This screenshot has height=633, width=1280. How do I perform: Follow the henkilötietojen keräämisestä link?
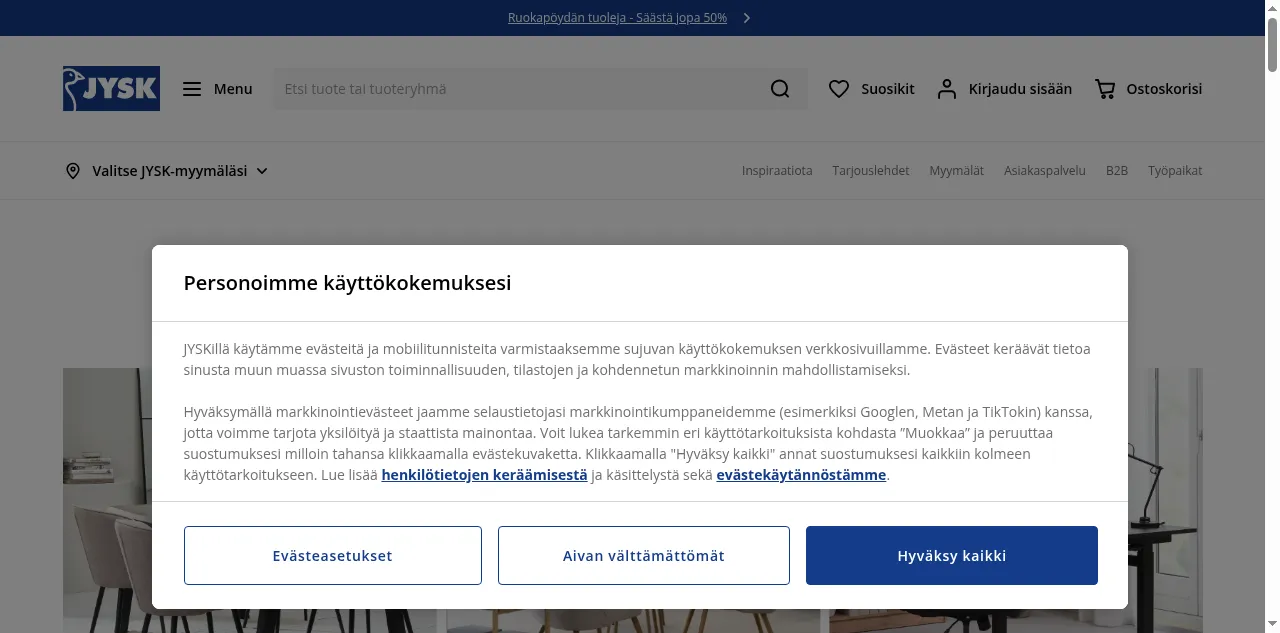[x=484, y=475]
